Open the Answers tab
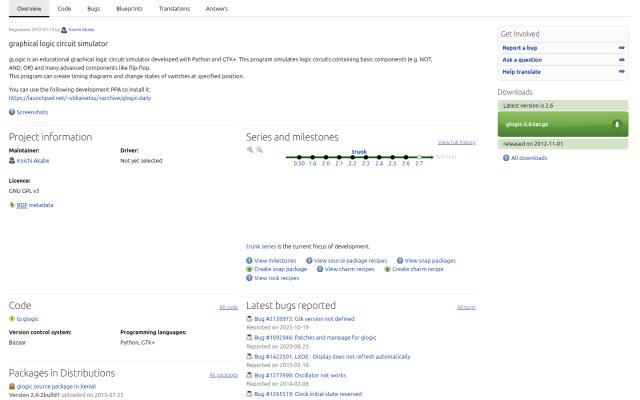The width and height of the screenshot is (640, 400). (217, 9)
